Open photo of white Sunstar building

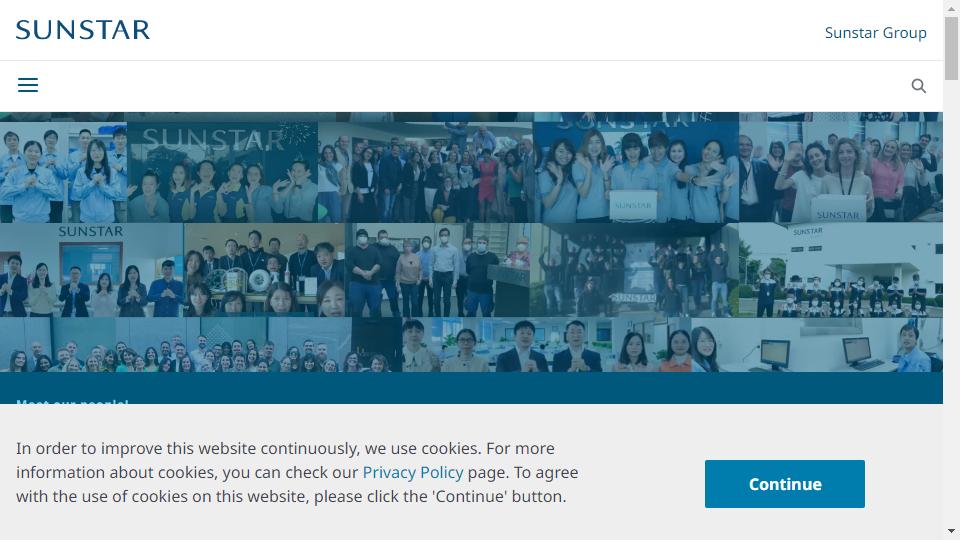click(841, 270)
